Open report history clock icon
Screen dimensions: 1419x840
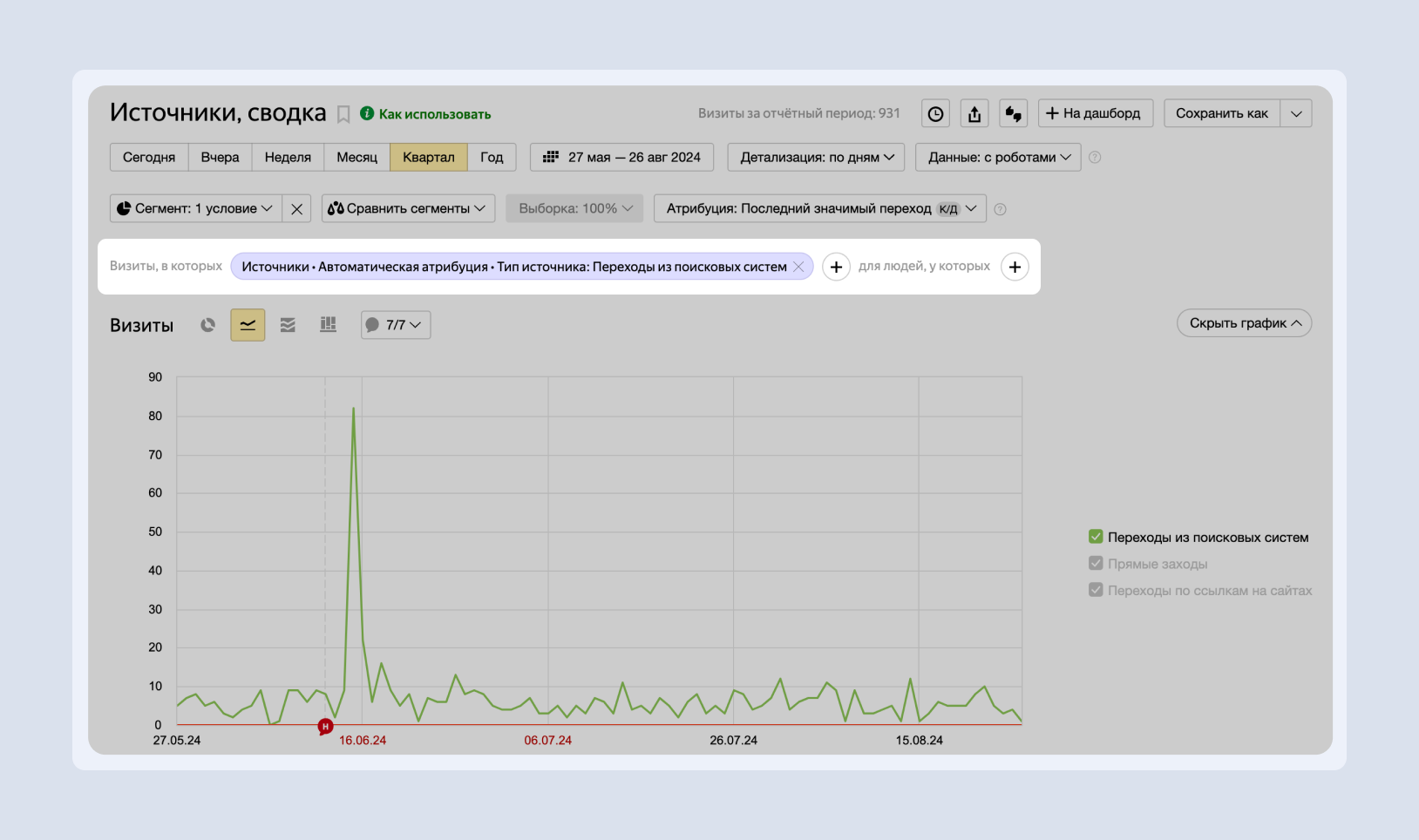tap(935, 113)
